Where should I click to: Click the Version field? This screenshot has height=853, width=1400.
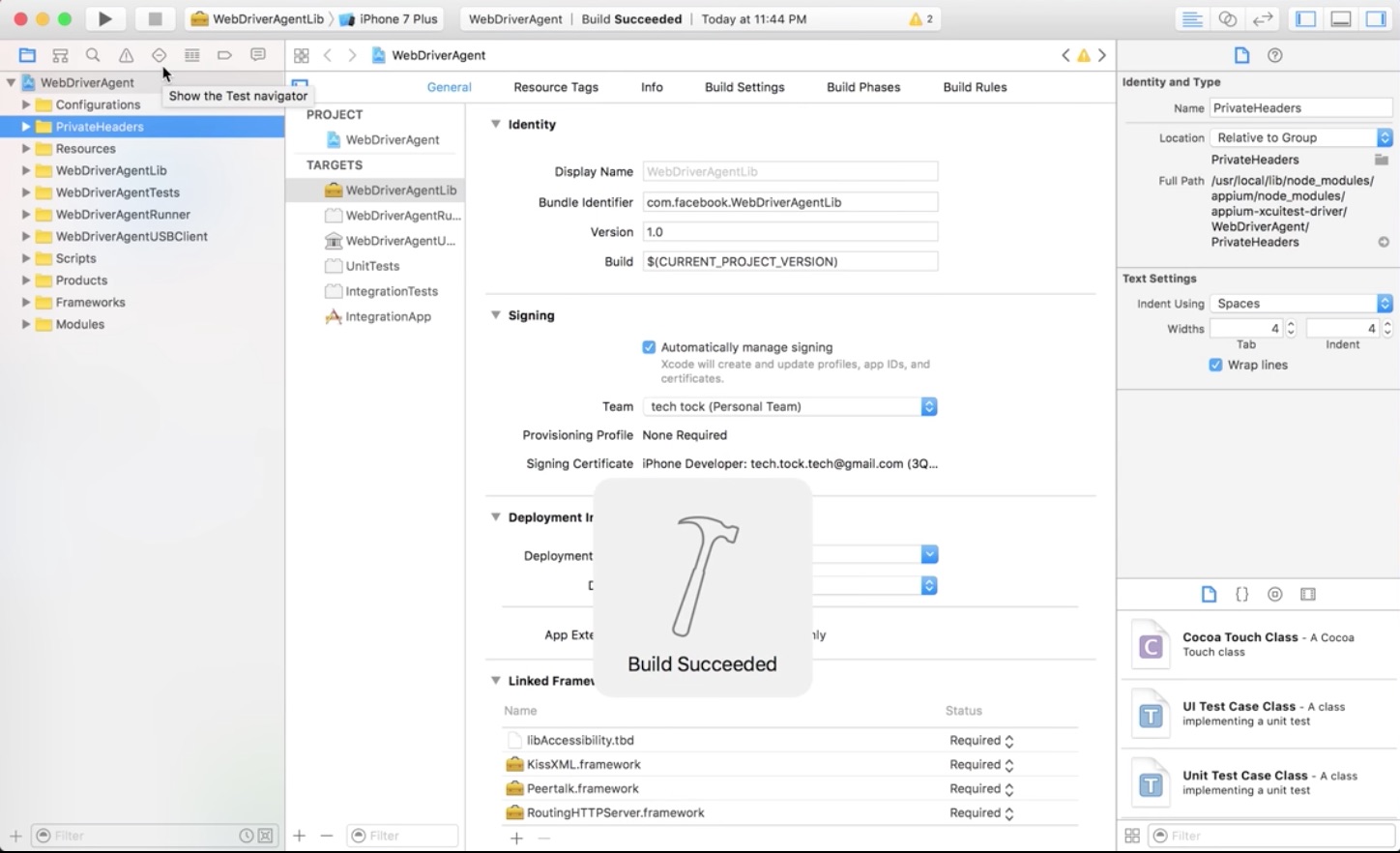click(790, 232)
